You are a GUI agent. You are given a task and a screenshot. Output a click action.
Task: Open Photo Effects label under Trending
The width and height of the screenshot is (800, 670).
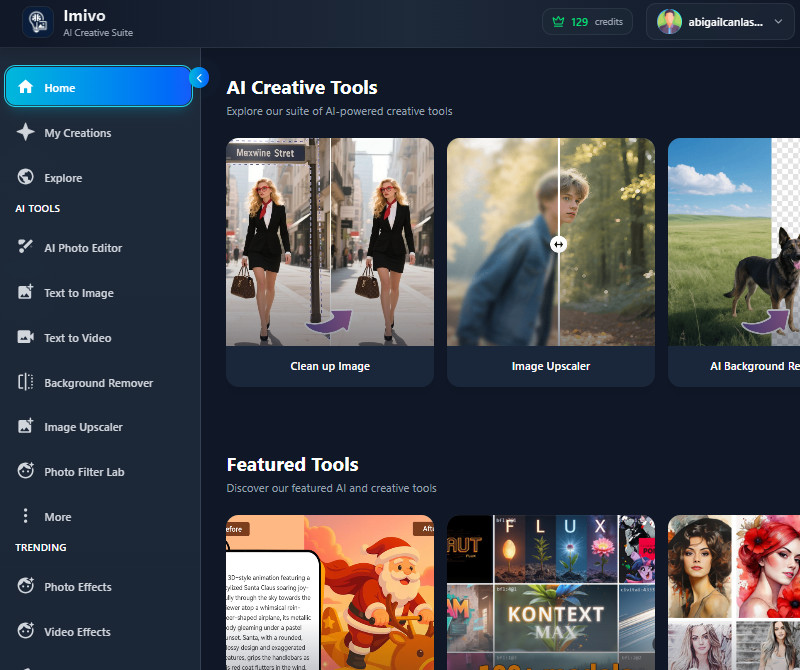78,587
